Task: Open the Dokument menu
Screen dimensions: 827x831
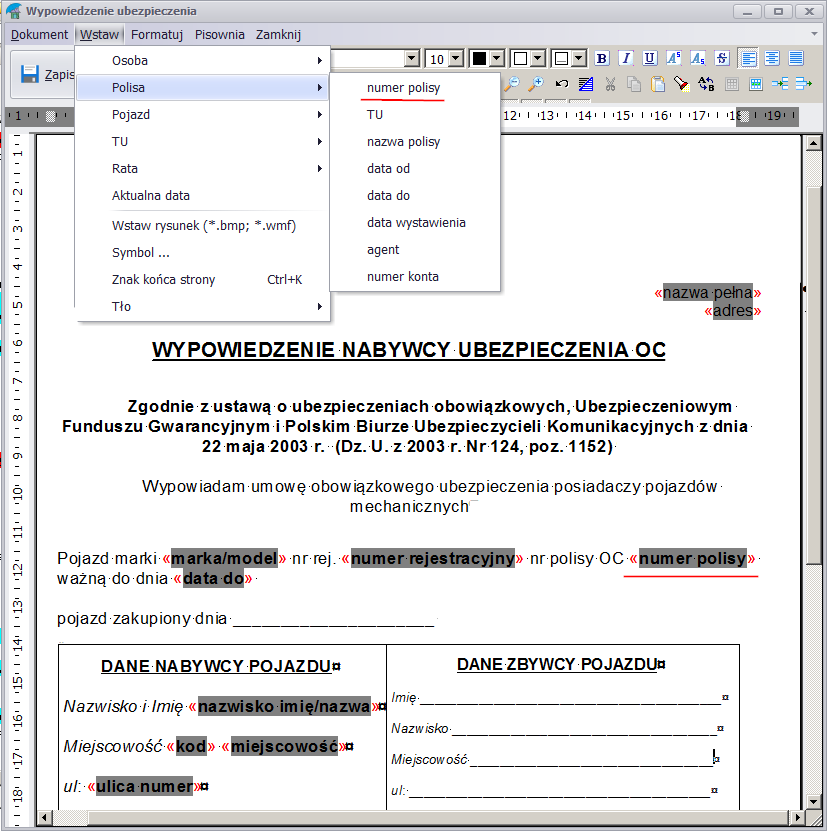Action: [39, 34]
